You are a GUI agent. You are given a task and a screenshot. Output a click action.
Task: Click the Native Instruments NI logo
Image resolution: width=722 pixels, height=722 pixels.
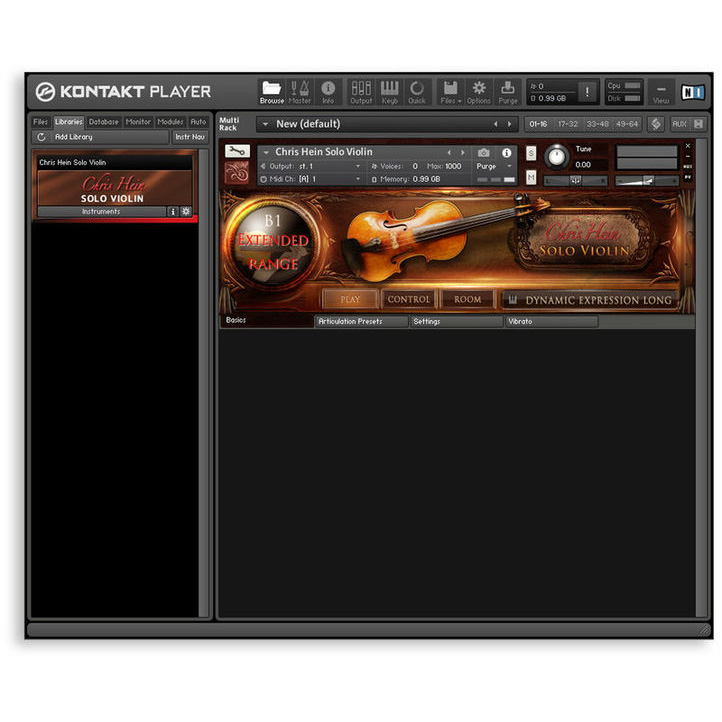point(692,92)
